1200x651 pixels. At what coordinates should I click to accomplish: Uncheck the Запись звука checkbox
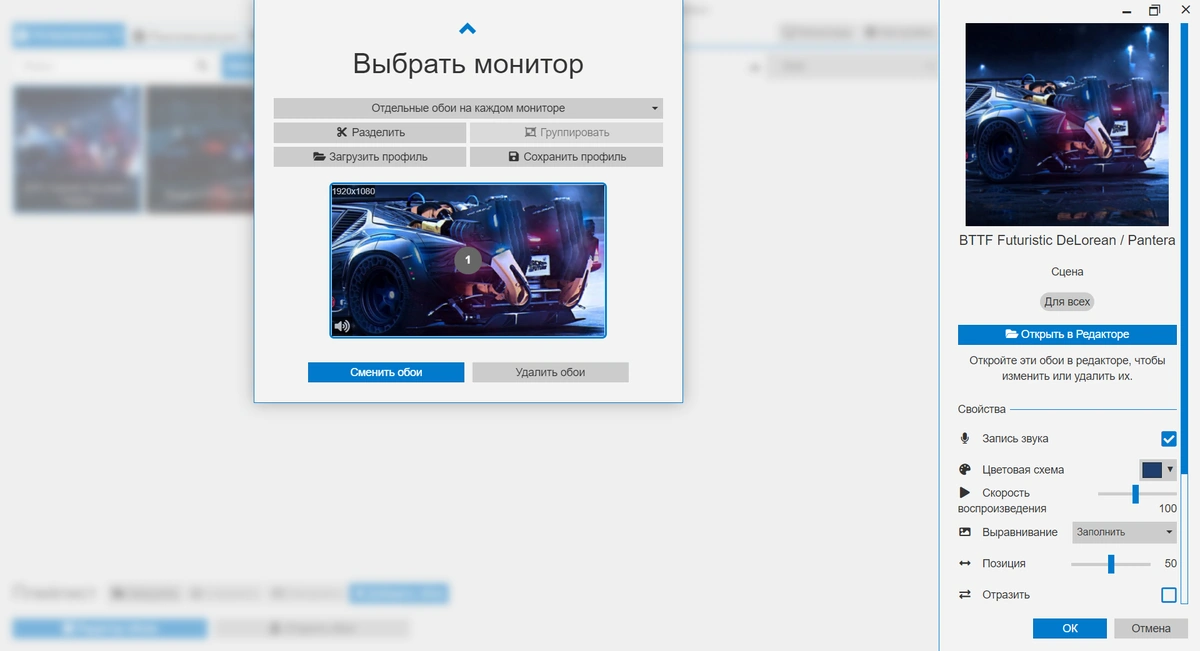click(1168, 439)
